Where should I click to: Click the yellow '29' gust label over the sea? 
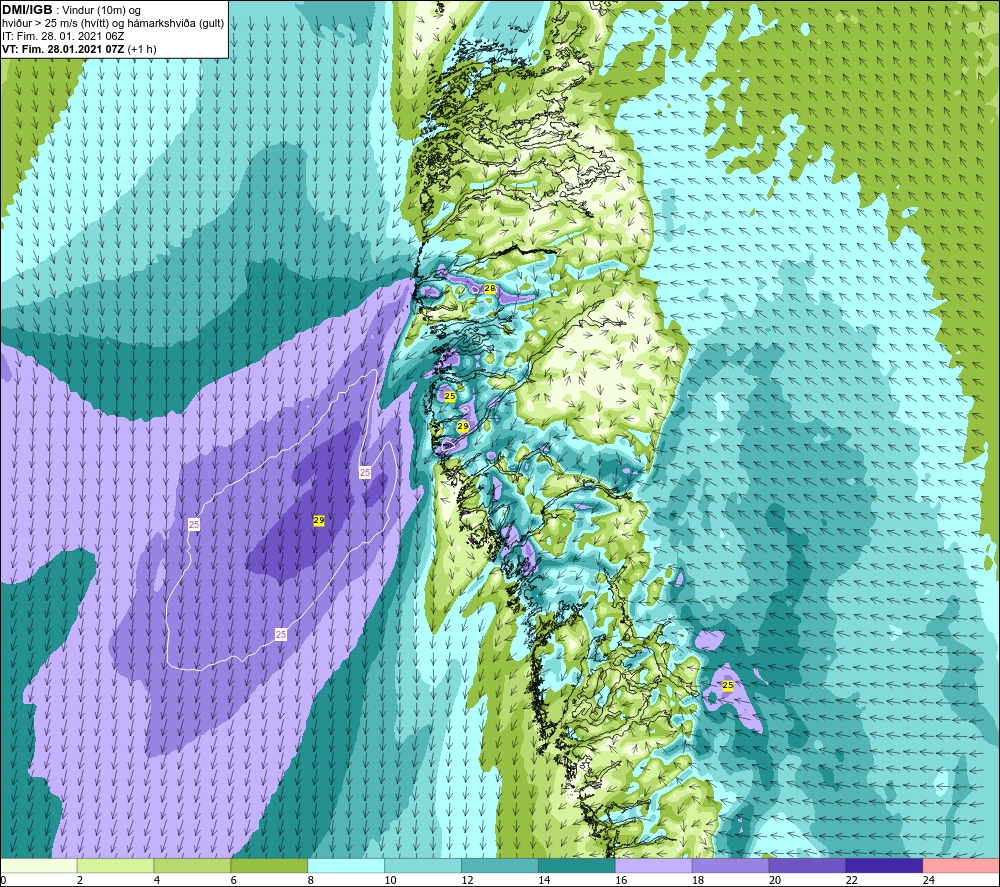(319, 520)
